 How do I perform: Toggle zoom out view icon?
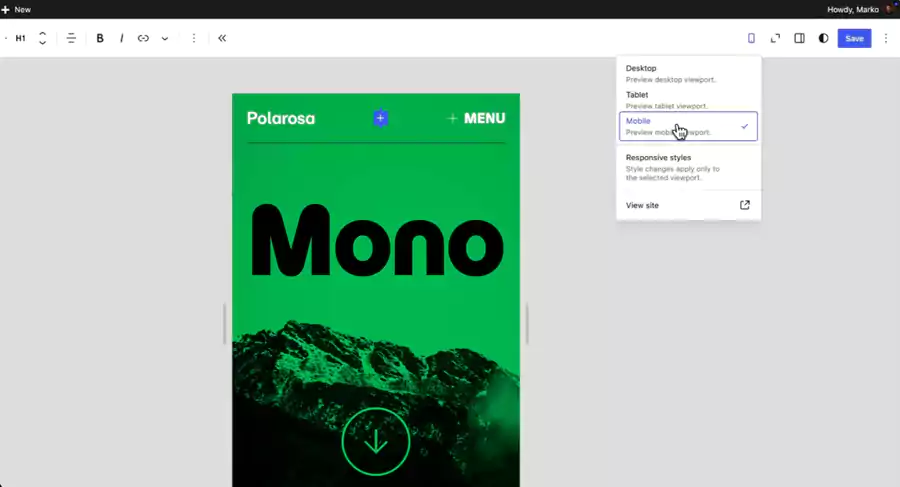775,38
